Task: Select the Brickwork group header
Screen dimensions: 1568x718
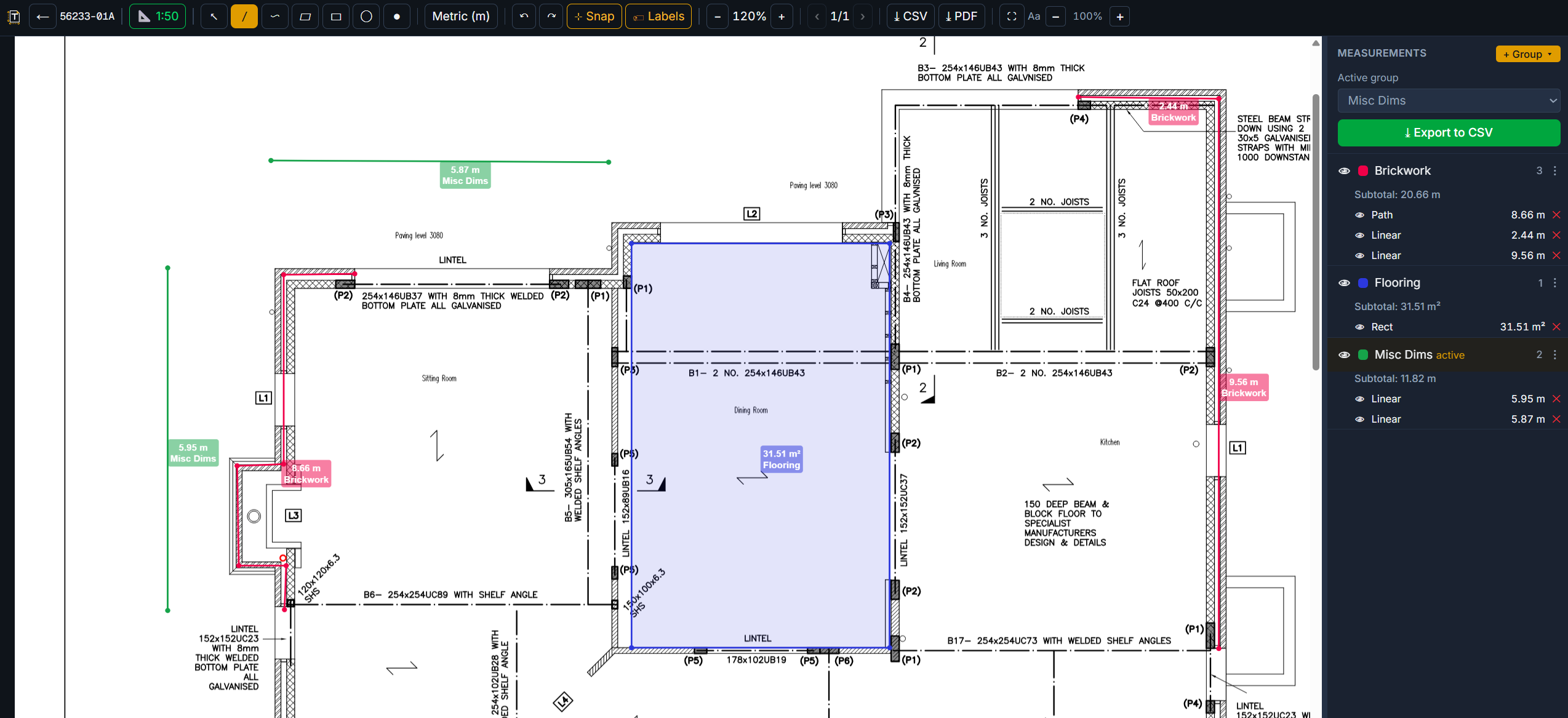Action: coord(1448,171)
